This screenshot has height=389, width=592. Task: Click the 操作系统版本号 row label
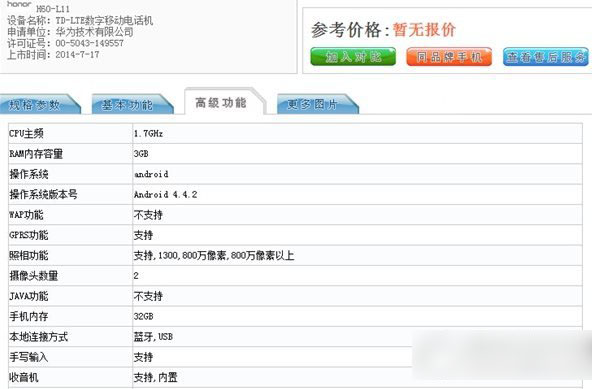(x=43, y=194)
